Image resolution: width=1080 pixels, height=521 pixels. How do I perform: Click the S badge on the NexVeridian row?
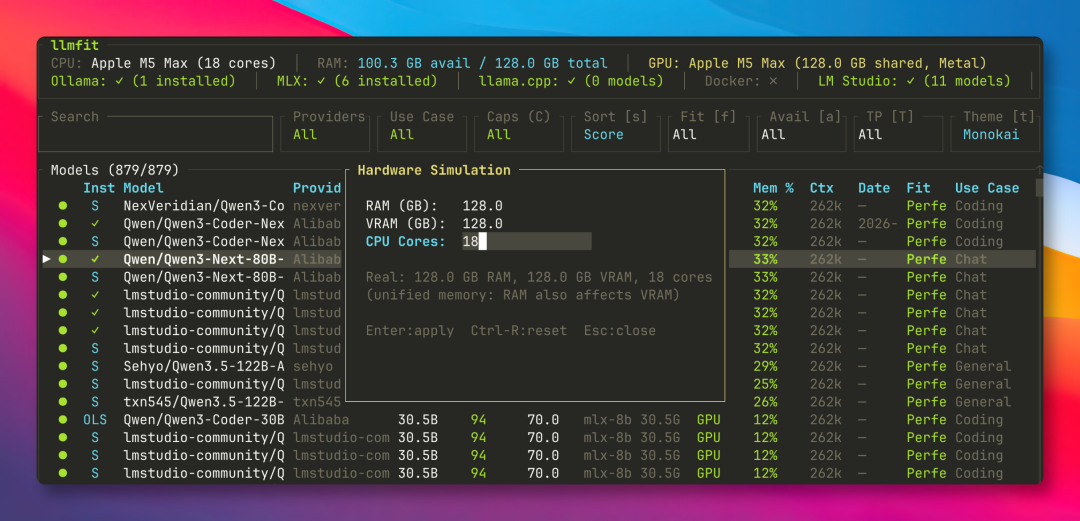coord(95,205)
